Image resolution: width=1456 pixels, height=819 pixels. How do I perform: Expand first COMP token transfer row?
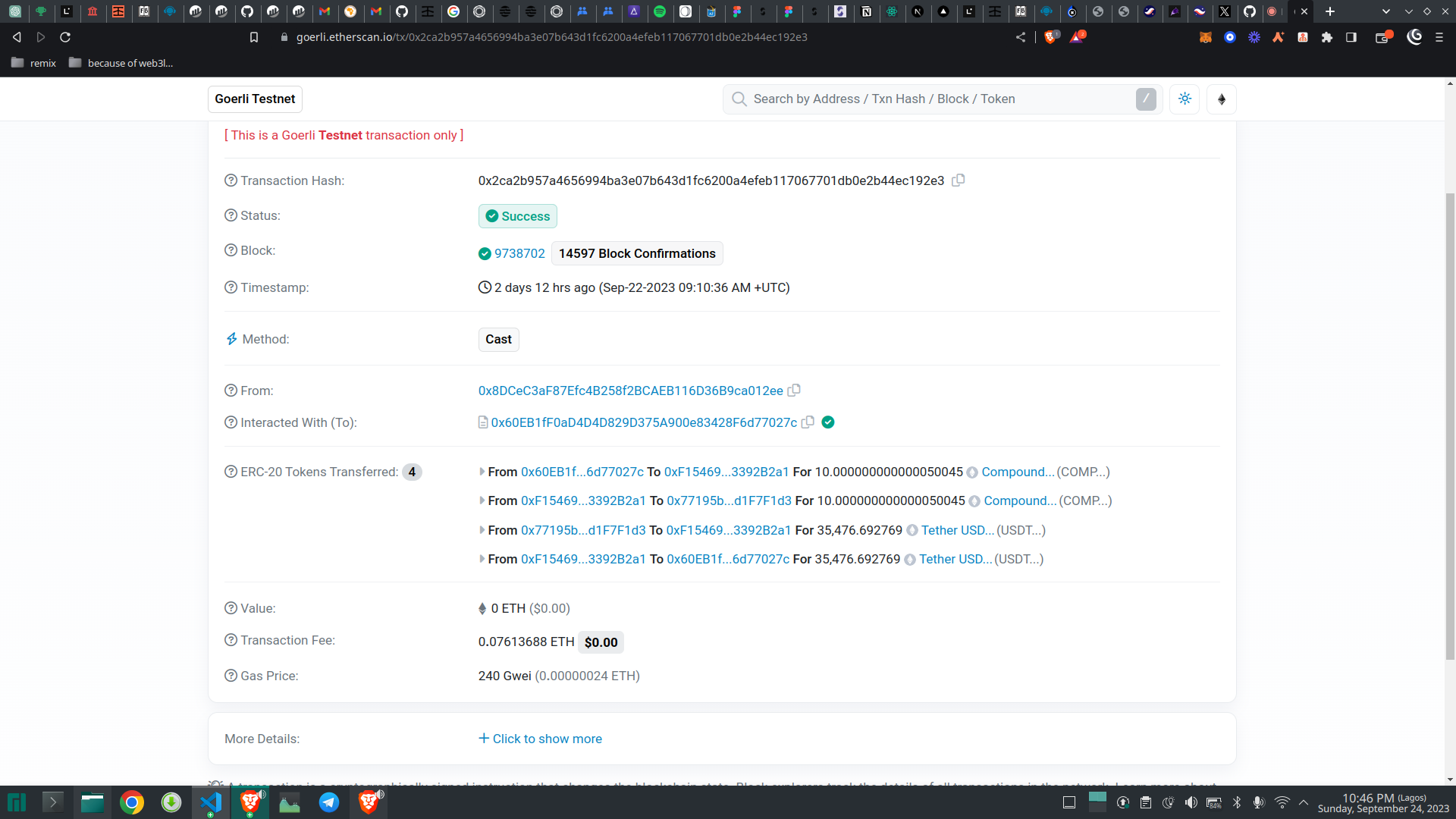pos(482,472)
